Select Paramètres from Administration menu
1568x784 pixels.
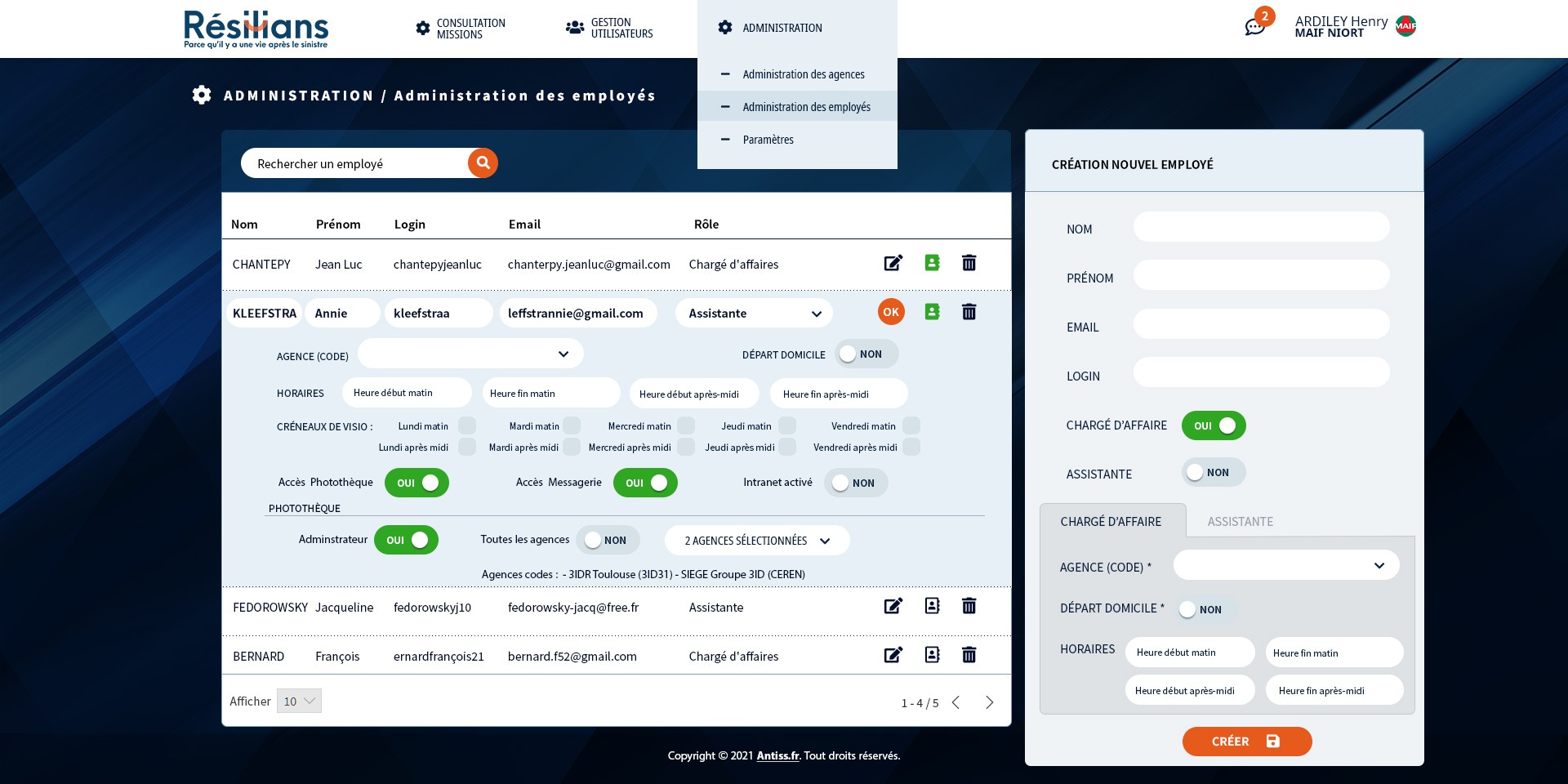[x=768, y=140]
